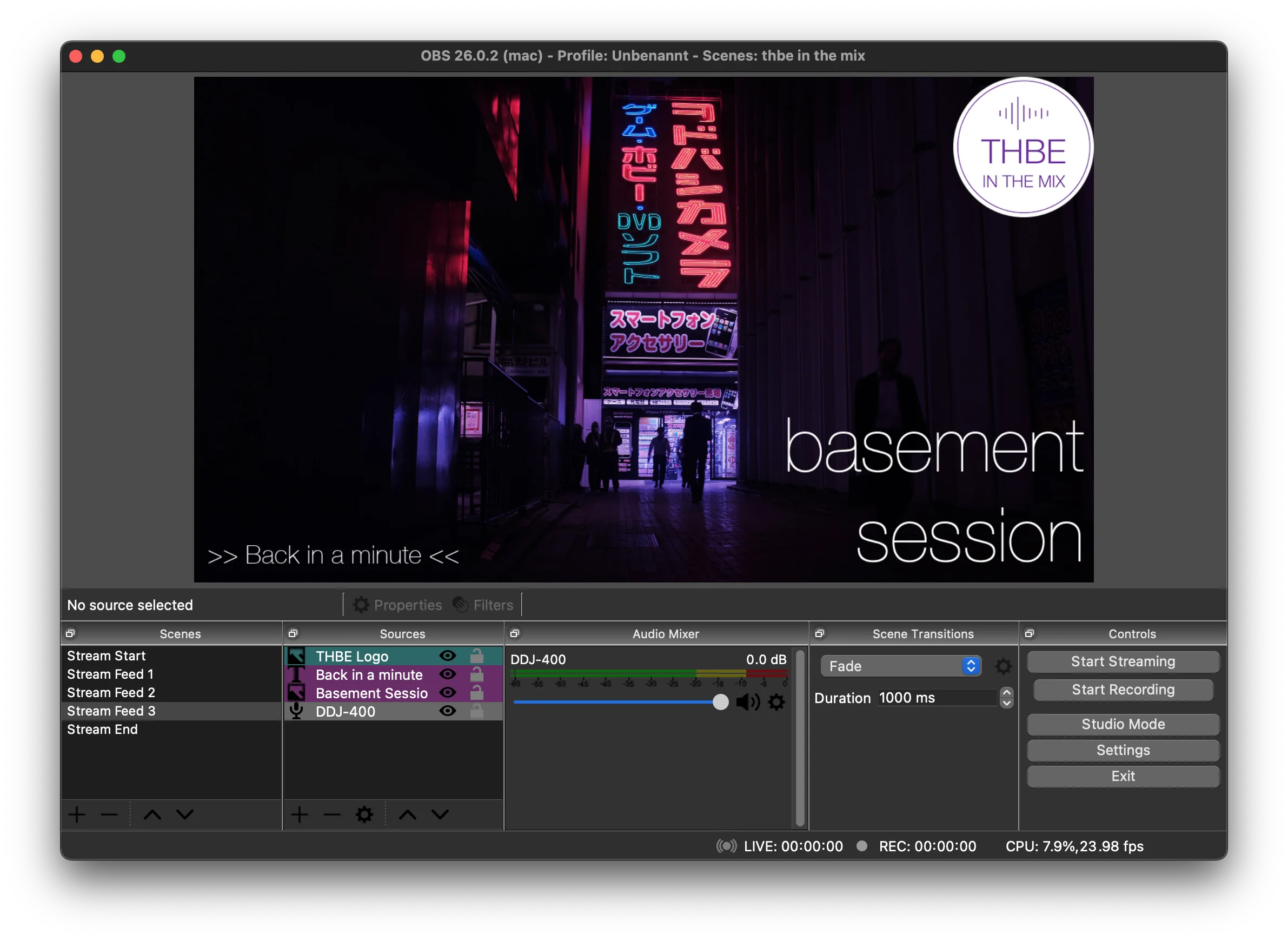Unlock the Basement Sessio source
This screenshot has width=1288, height=940.
point(477,693)
